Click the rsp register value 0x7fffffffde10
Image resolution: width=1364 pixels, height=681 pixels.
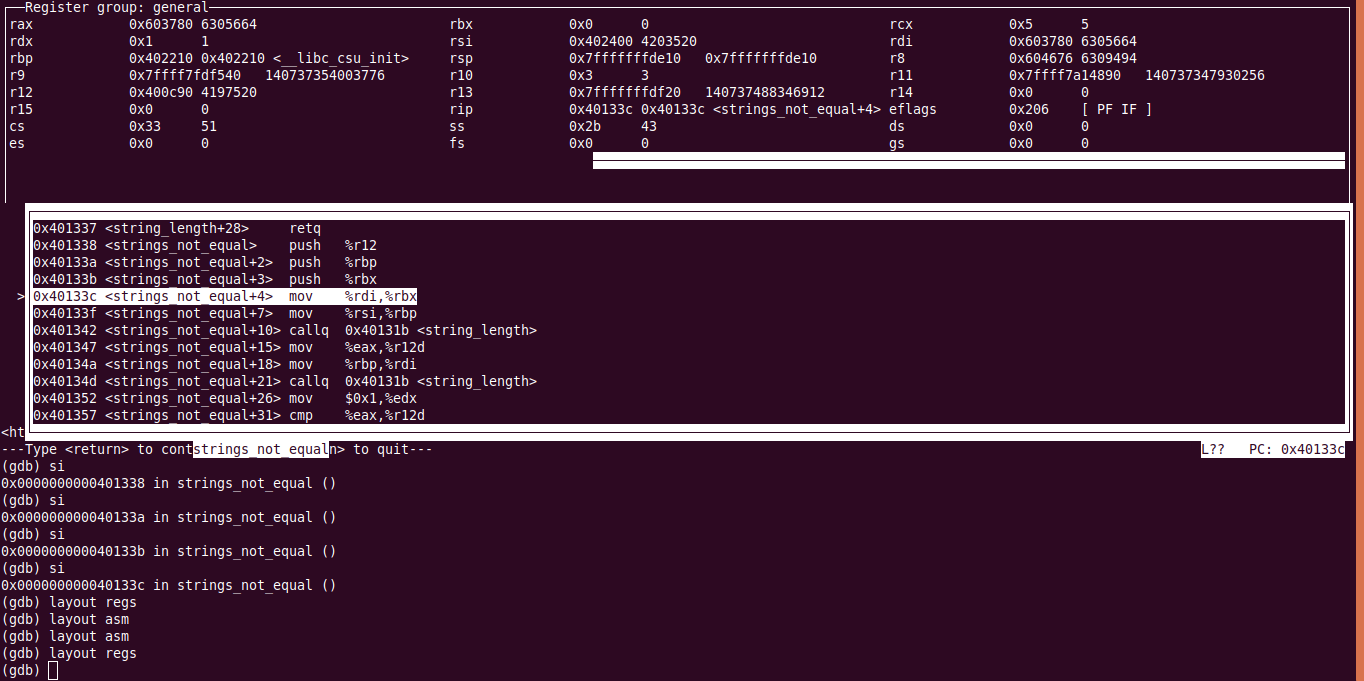[x=625, y=58]
